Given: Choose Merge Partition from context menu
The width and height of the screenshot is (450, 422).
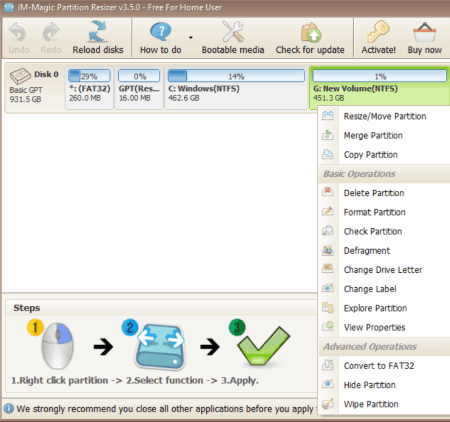Looking at the screenshot, I should click(x=384, y=136).
